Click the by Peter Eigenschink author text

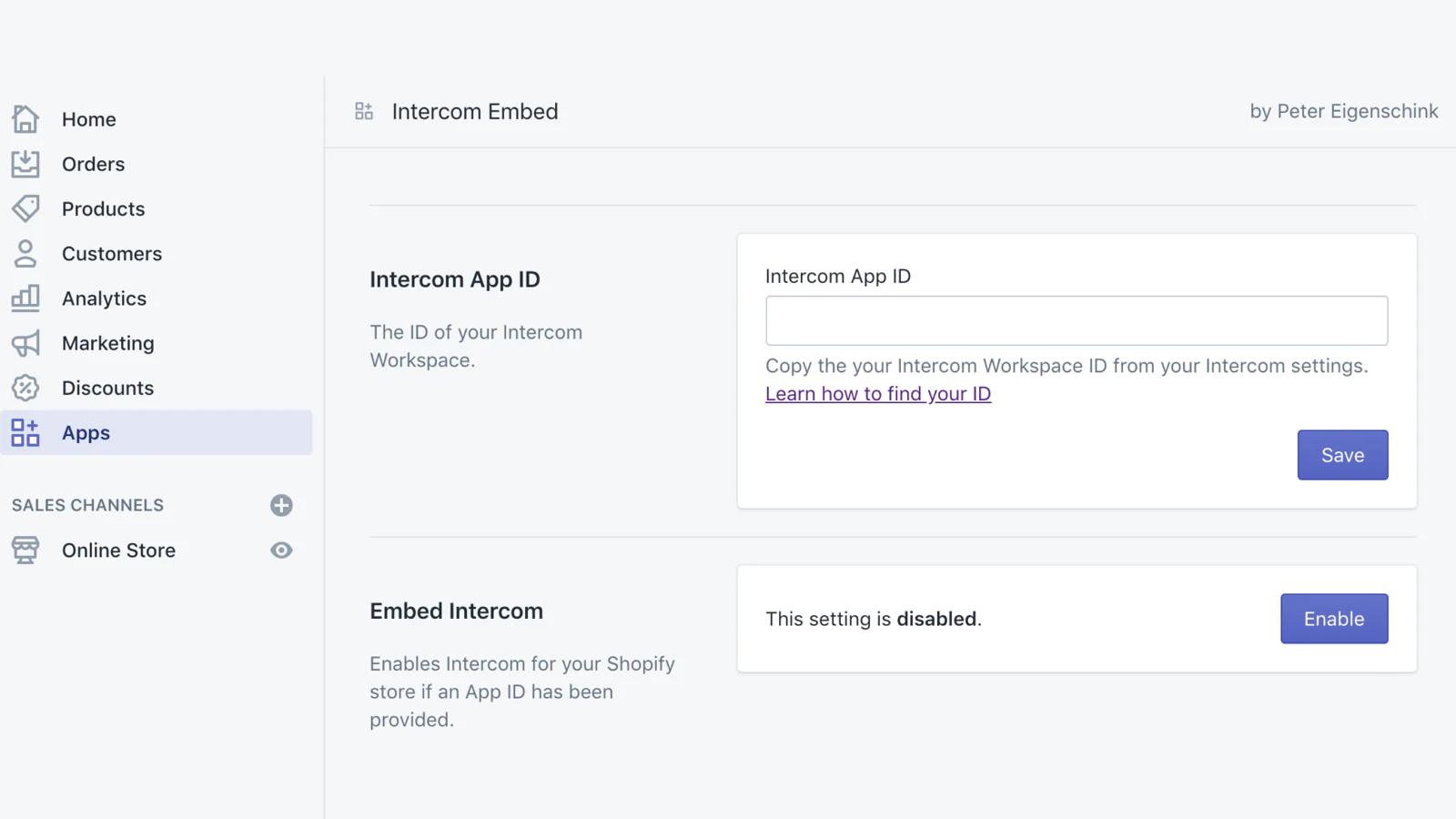click(x=1343, y=111)
